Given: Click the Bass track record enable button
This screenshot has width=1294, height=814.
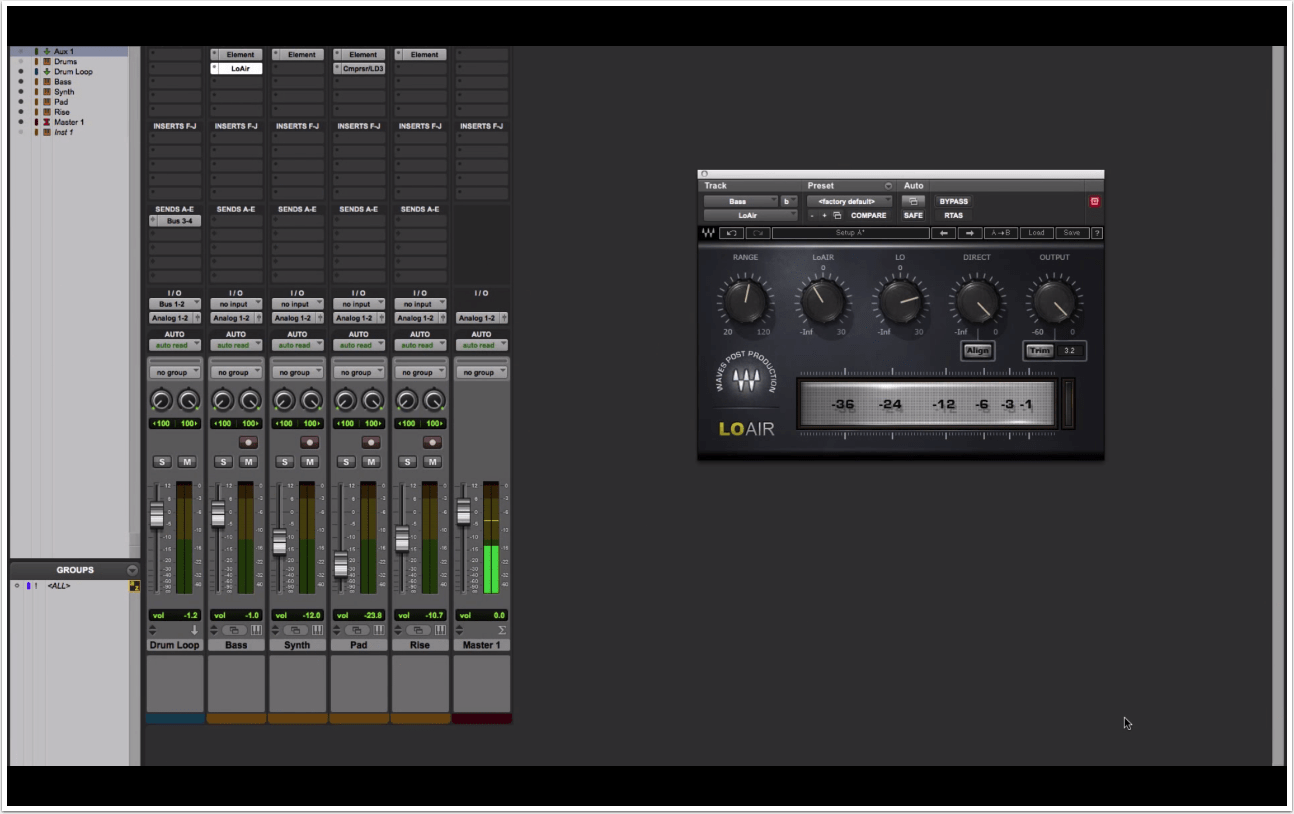Looking at the screenshot, I should 248,442.
